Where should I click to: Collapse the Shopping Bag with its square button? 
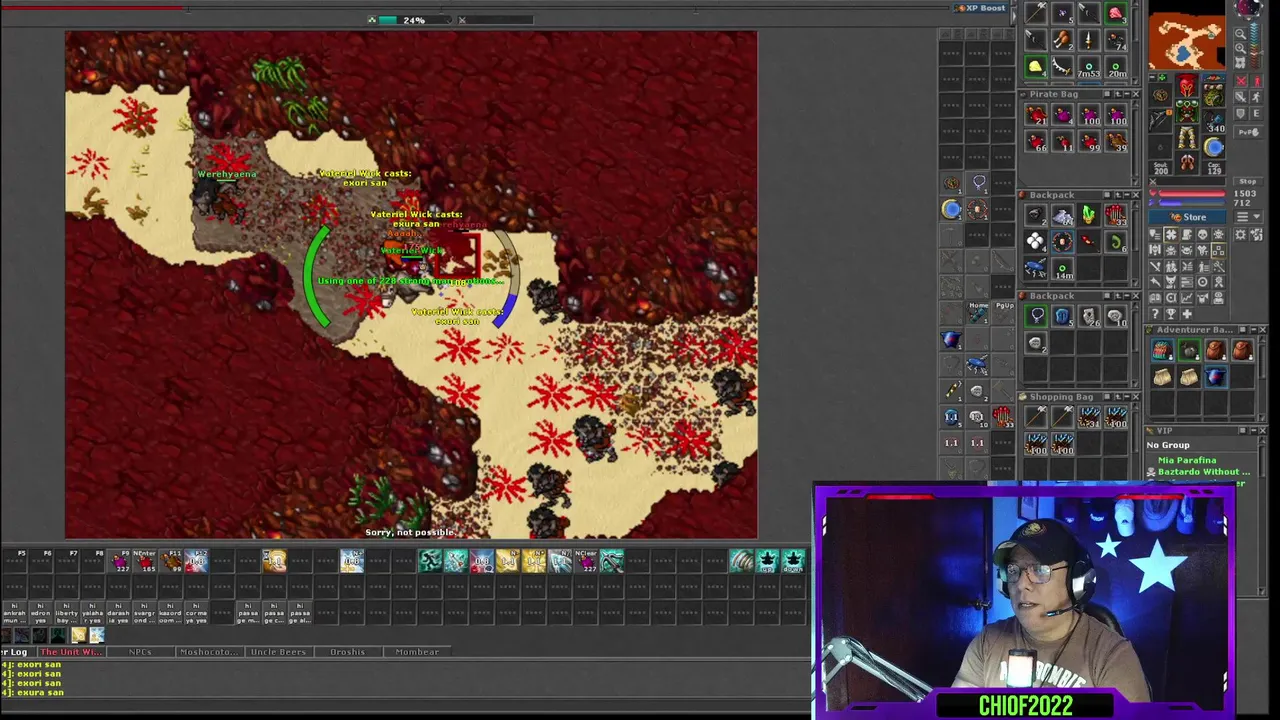coord(1107,397)
